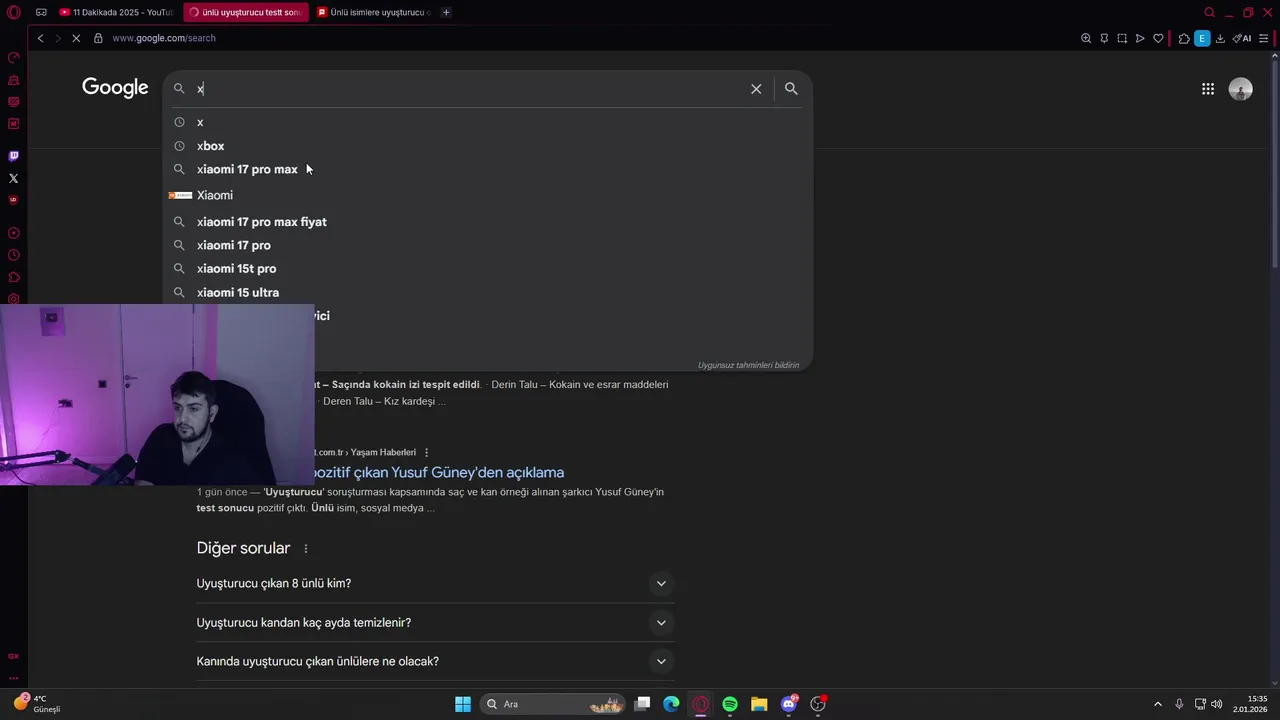
Task: Open the three-dot menu beside Diğer sorular
Action: [x=306, y=549]
